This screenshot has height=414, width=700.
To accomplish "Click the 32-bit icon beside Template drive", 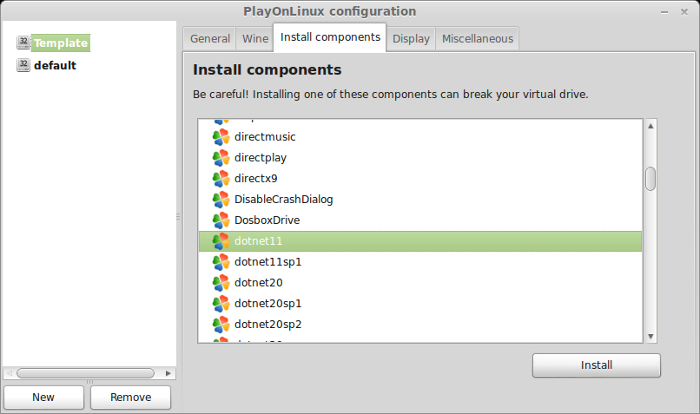I will [x=23, y=42].
